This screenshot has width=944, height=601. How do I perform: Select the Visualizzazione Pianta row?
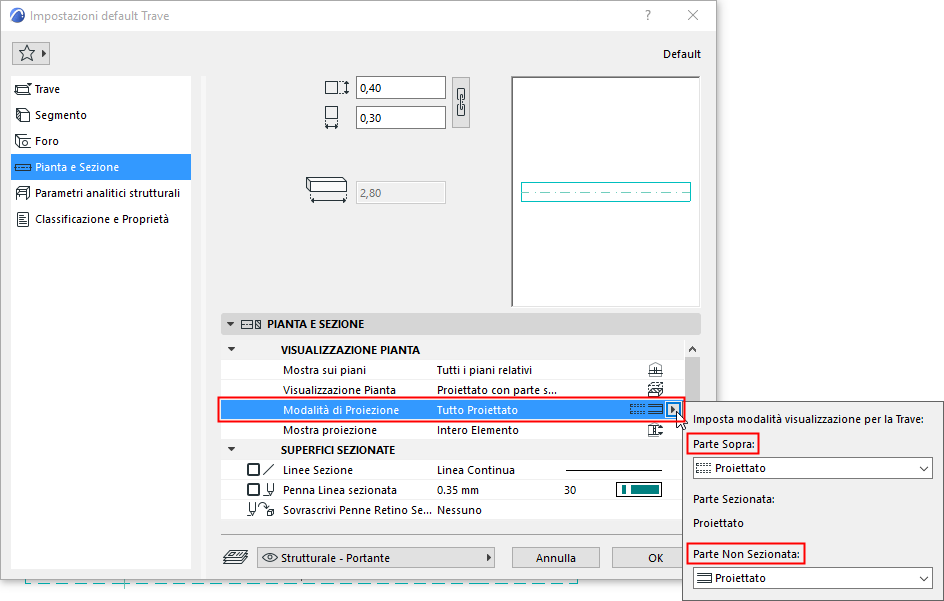pos(452,390)
